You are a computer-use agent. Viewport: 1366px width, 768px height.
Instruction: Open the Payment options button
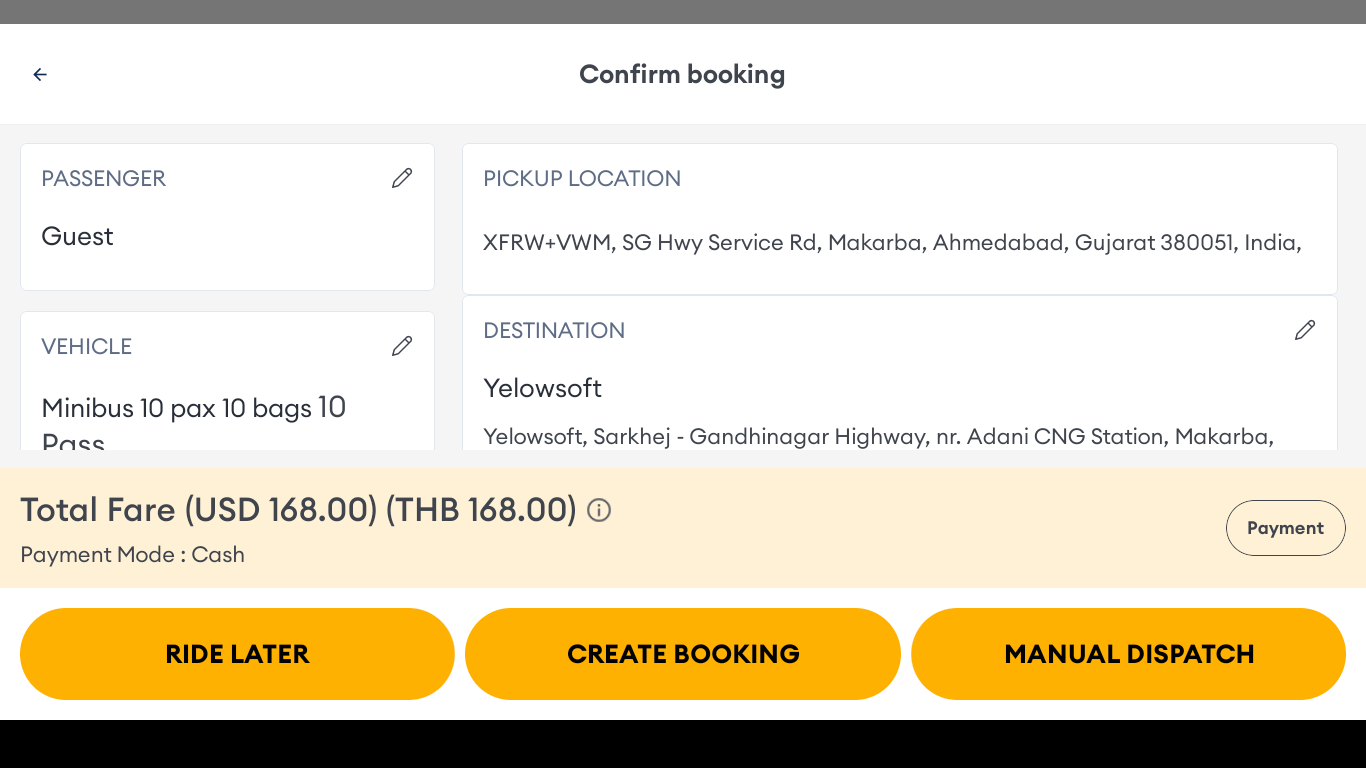tap(1285, 528)
